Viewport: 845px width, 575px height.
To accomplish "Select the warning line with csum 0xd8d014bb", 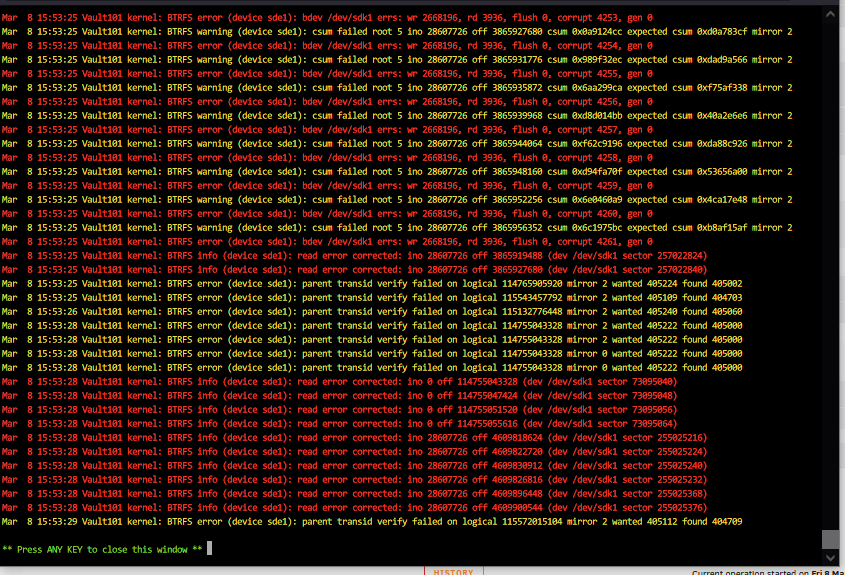I will tap(397, 116).
